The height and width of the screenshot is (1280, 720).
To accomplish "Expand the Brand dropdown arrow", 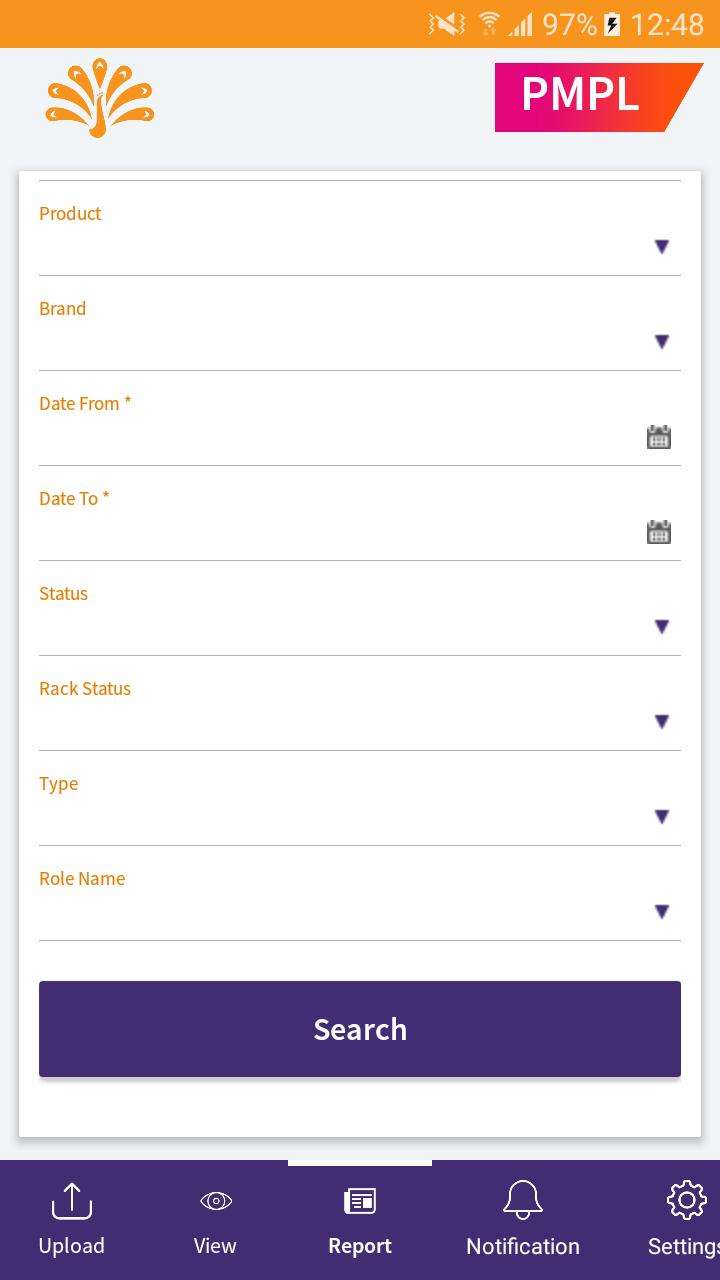I will click(x=661, y=342).
